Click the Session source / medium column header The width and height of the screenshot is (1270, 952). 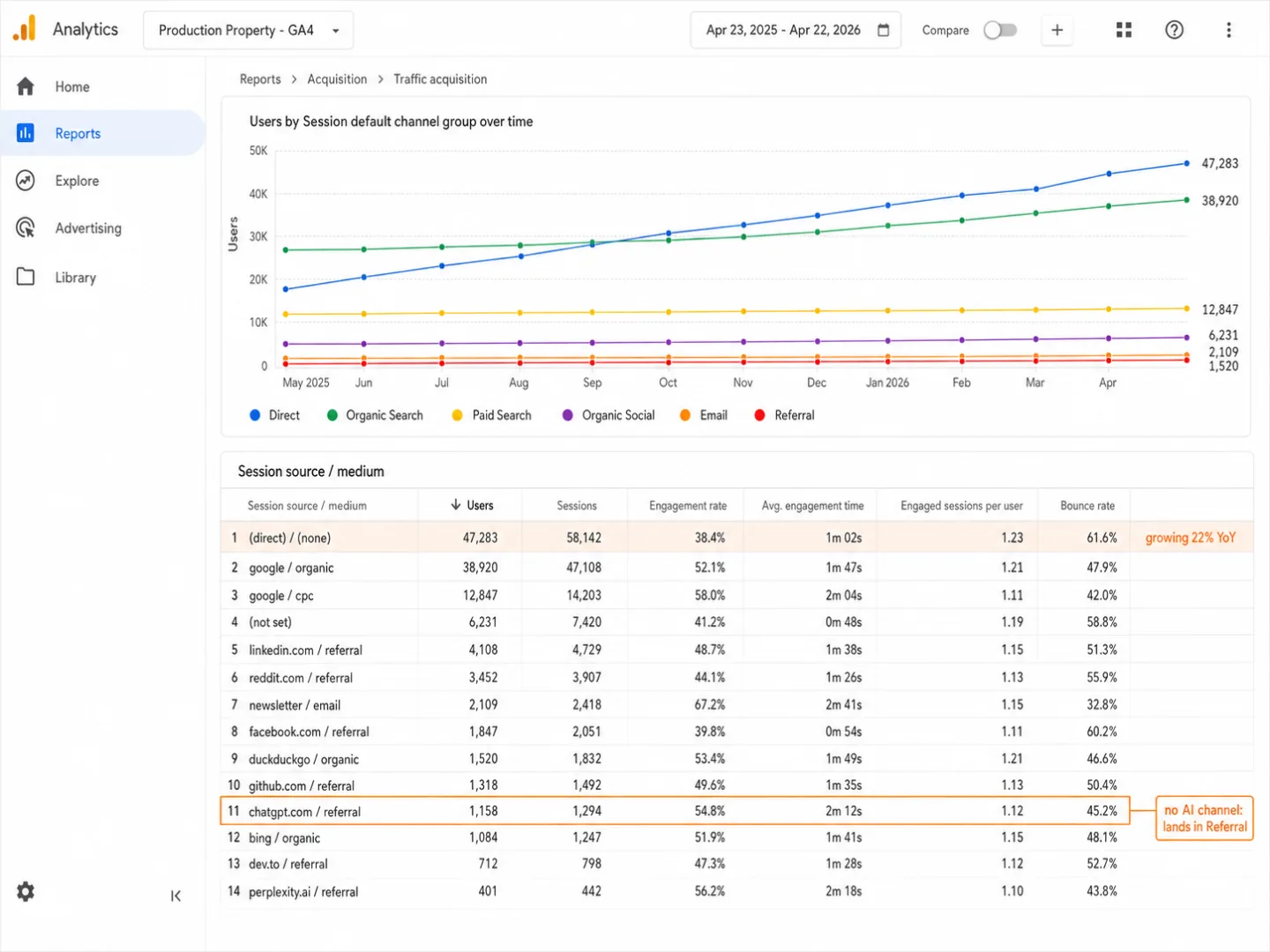(x=307, y=505)
